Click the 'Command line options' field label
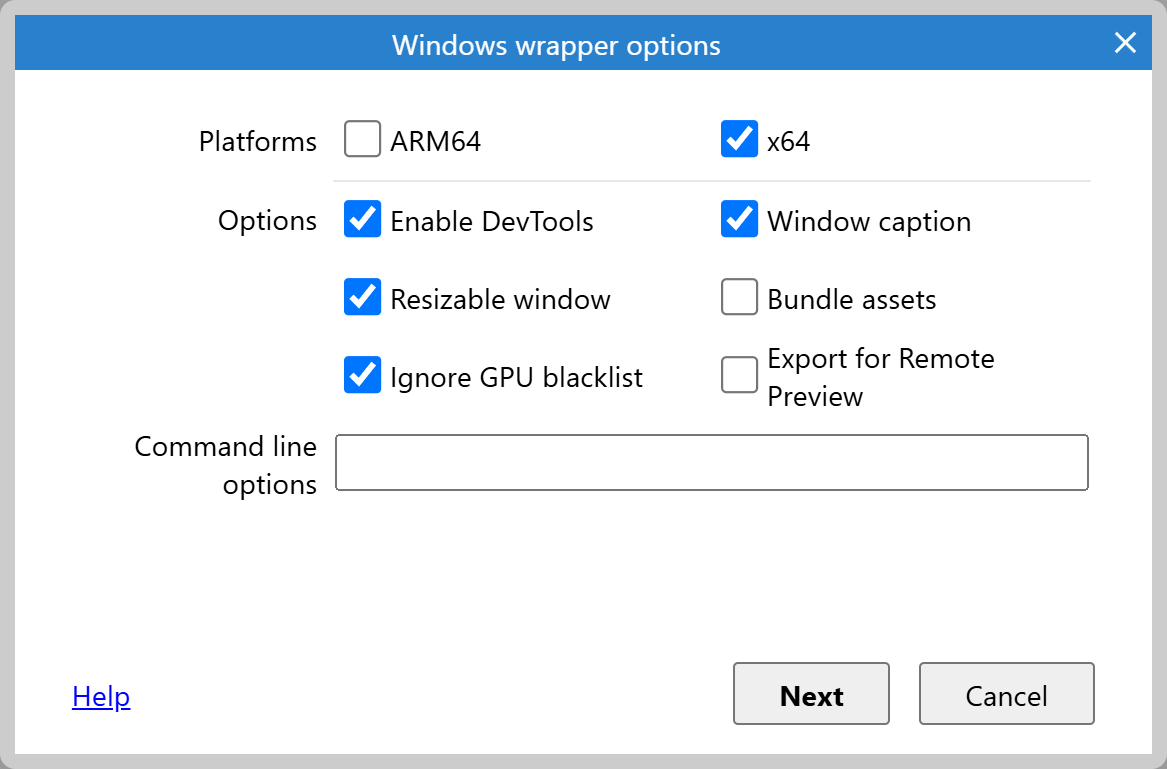 [226, 465]
